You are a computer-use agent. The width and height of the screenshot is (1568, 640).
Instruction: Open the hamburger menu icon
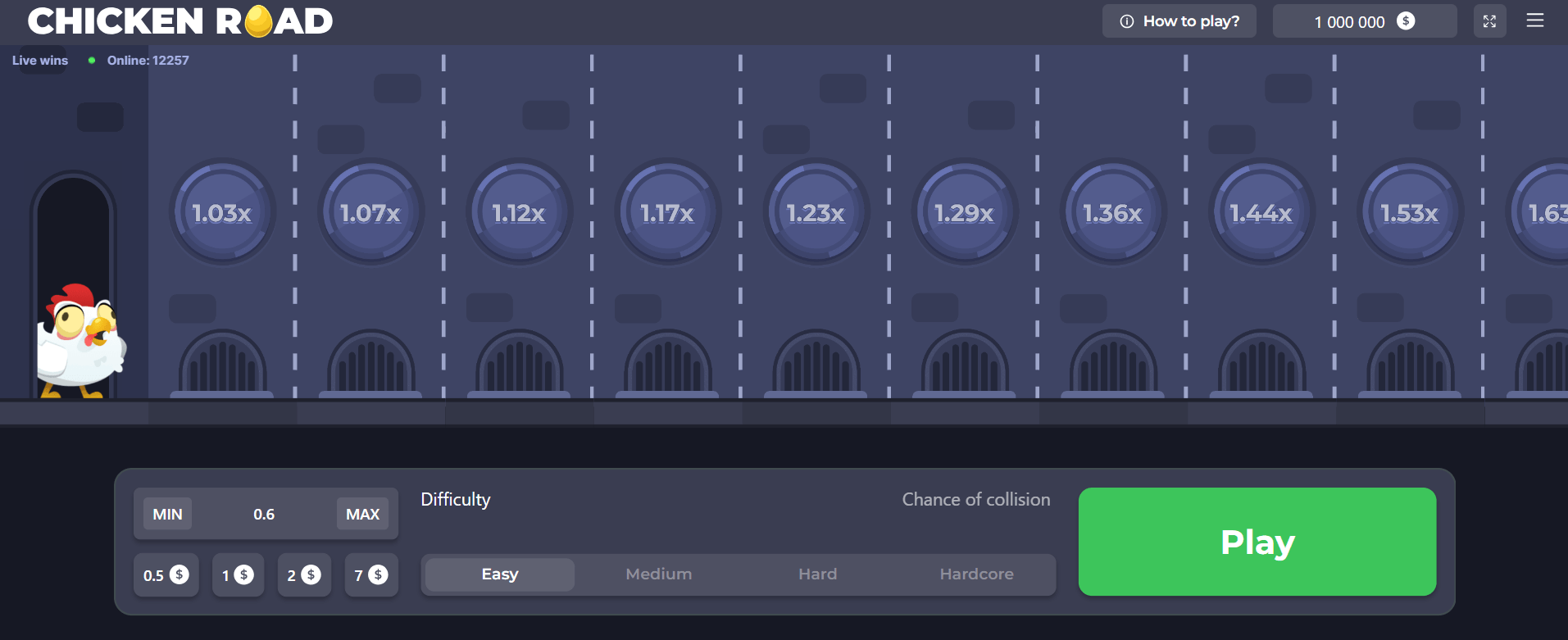[1534, 21]
